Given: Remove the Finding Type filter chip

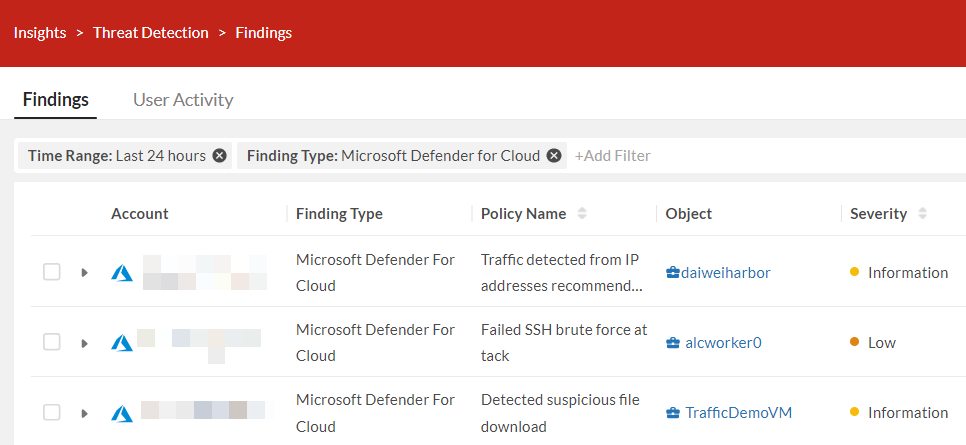Looking at the screenshot, I should click(554, 156).
